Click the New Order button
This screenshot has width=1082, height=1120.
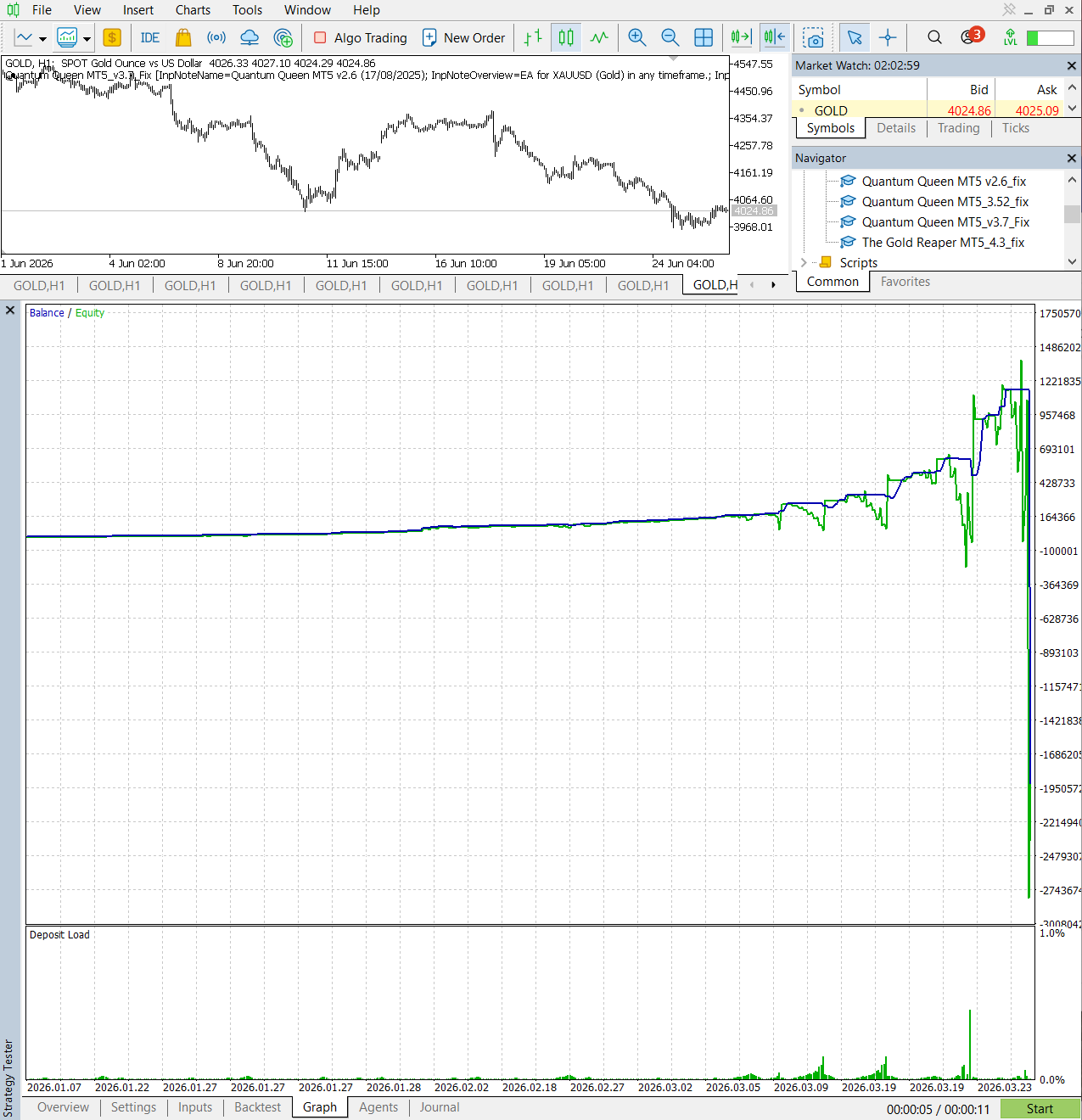[463, 37]
